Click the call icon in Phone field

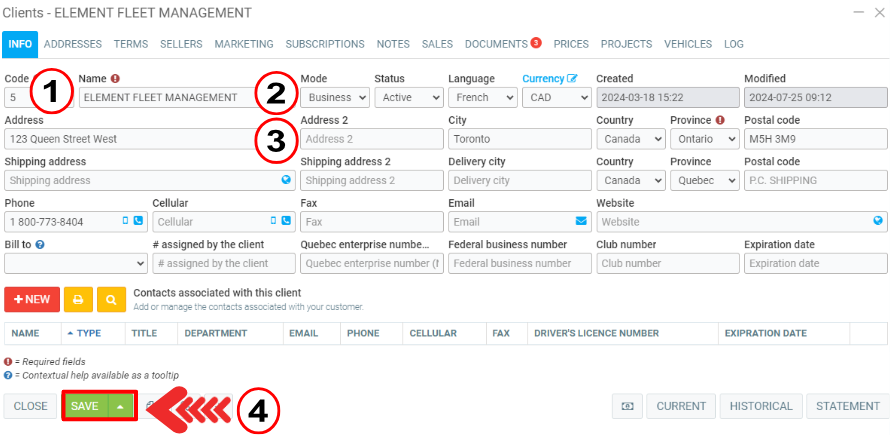pos(138,221)
